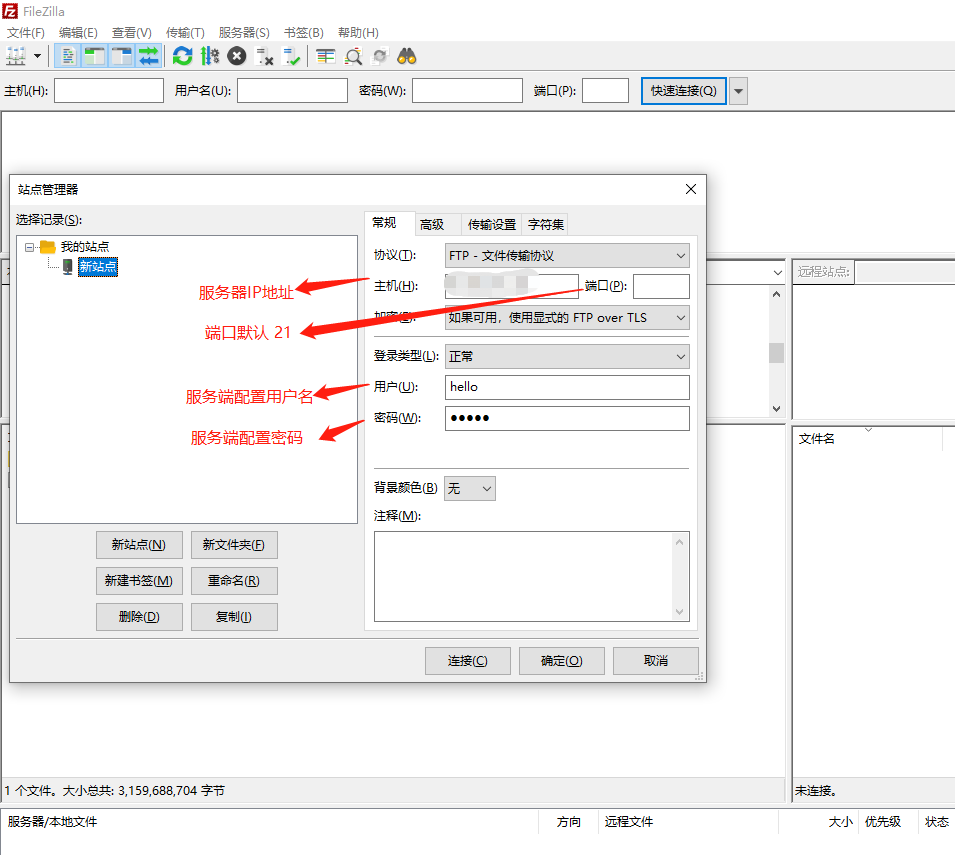The image size is (955, 855).
Task: Click the 取消 button
Action: pos(655,661)
